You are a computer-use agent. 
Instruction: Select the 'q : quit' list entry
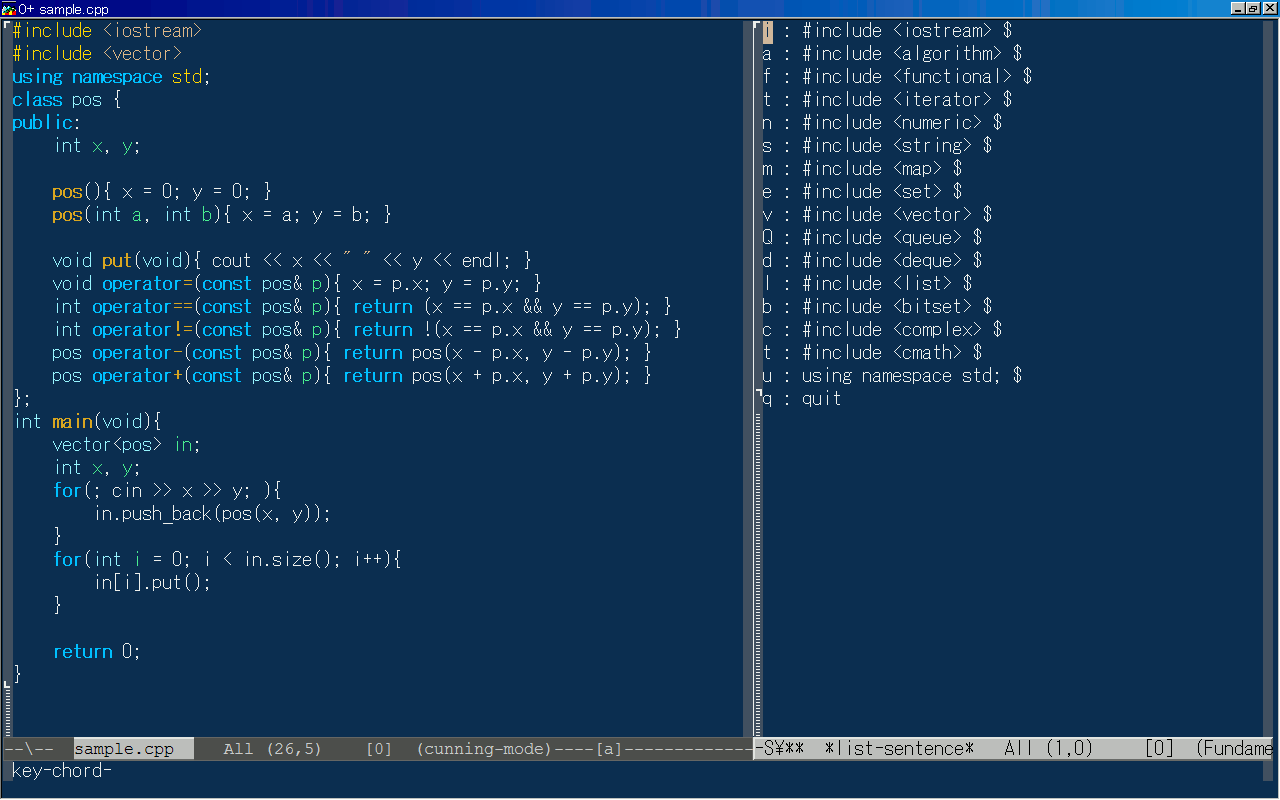pos(802,399)
